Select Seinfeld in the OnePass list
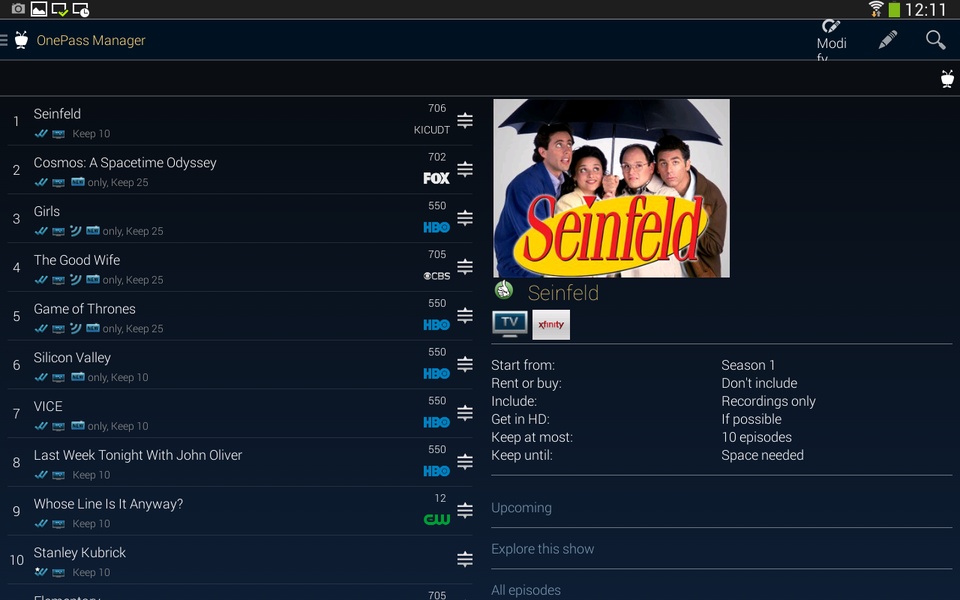The height and width of the screenshot is (600, 960). tap(240, 121)
